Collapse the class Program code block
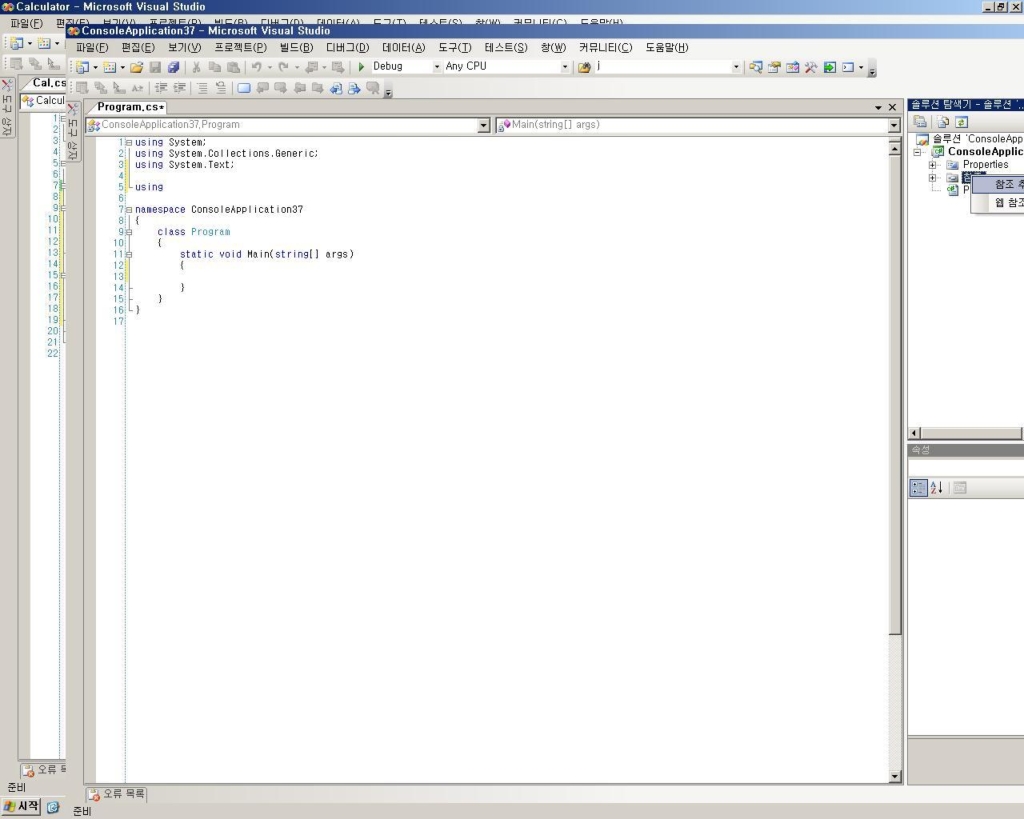This screenshot has width=1024, height=819. tap(129, 232)
